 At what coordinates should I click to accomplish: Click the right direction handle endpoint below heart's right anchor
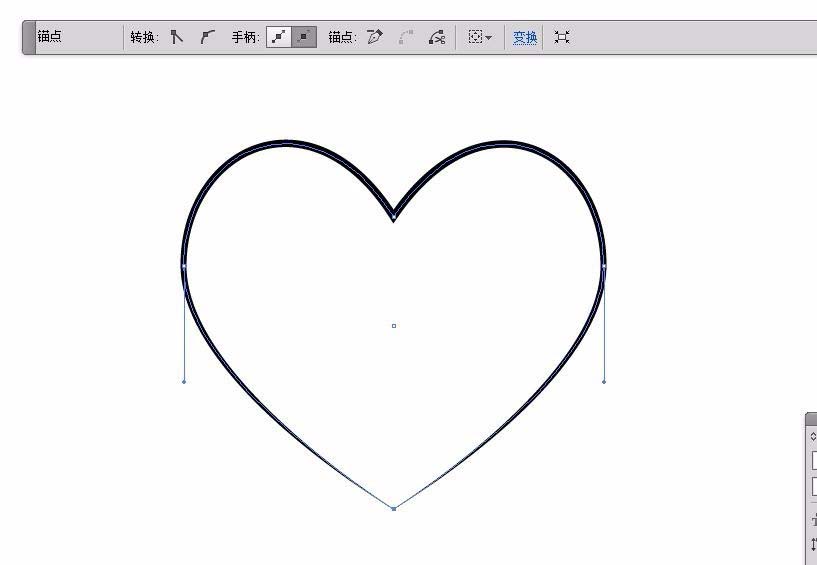[604, 382]
